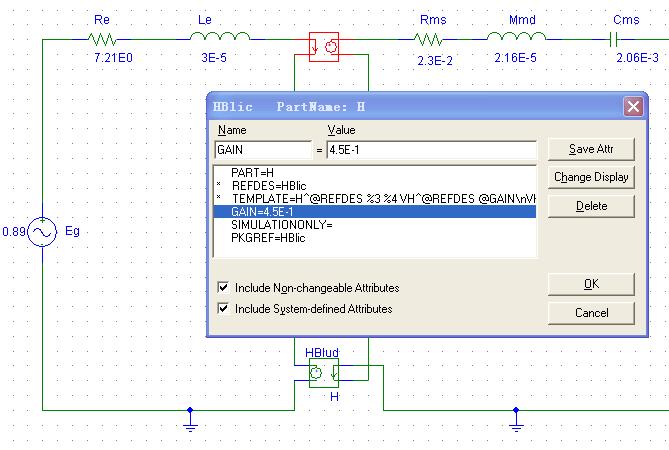This screenshot has width=669, height=450.
Task: Select the HBlud controlled source symbol
Action: click(324, 375)
